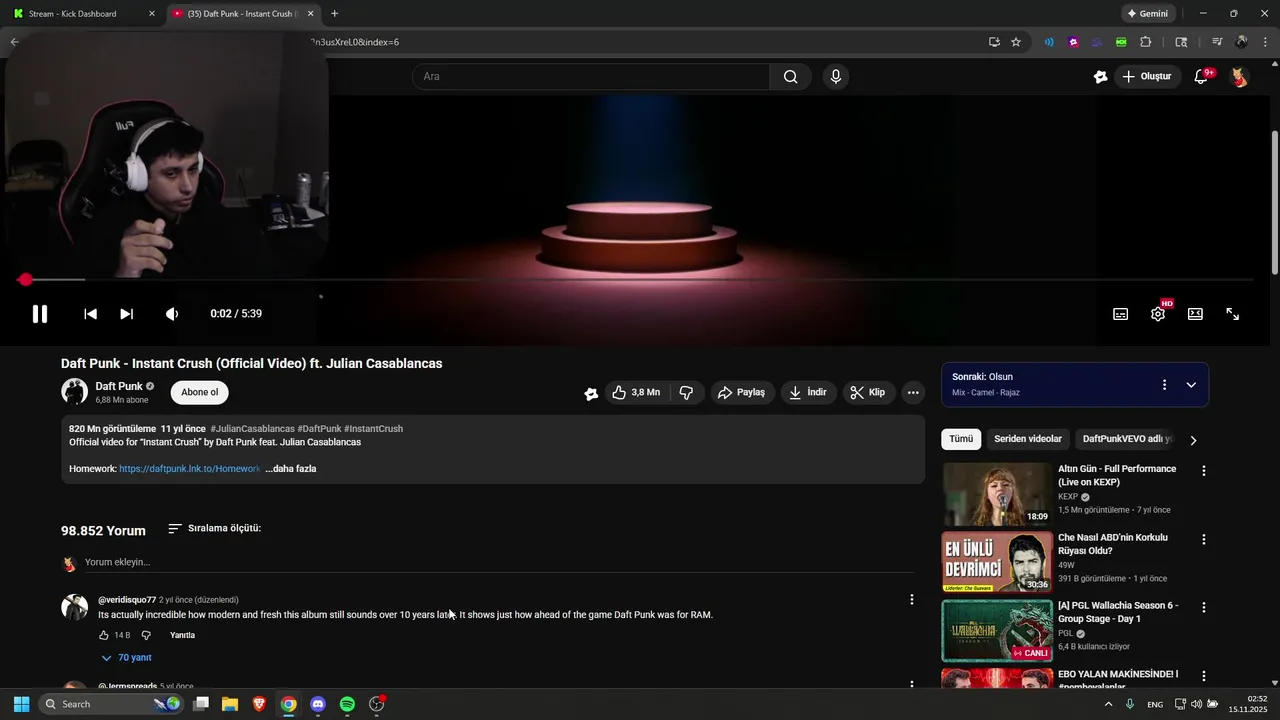Skip to the previous video in playlist
This screenshot has height=720, width=1280.
pos(90,314)
